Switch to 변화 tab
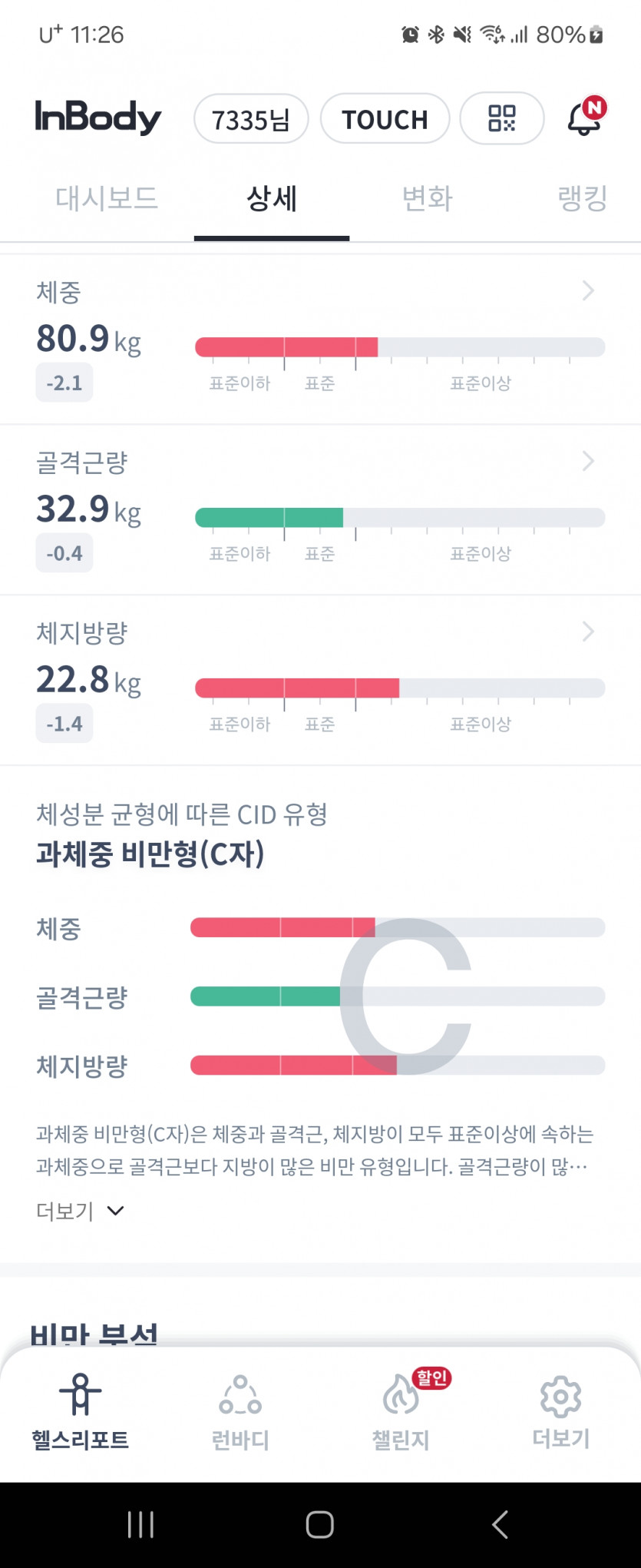This screenshot has width=641, height=1568. tap(427, 198)
